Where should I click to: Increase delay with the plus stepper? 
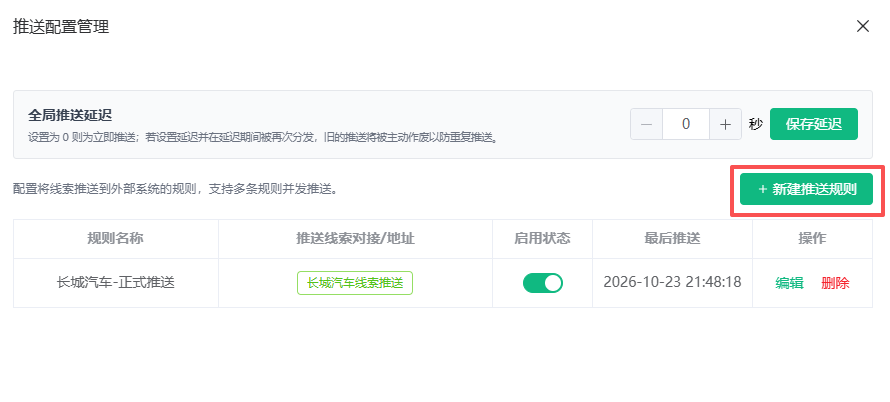(725, 124)
